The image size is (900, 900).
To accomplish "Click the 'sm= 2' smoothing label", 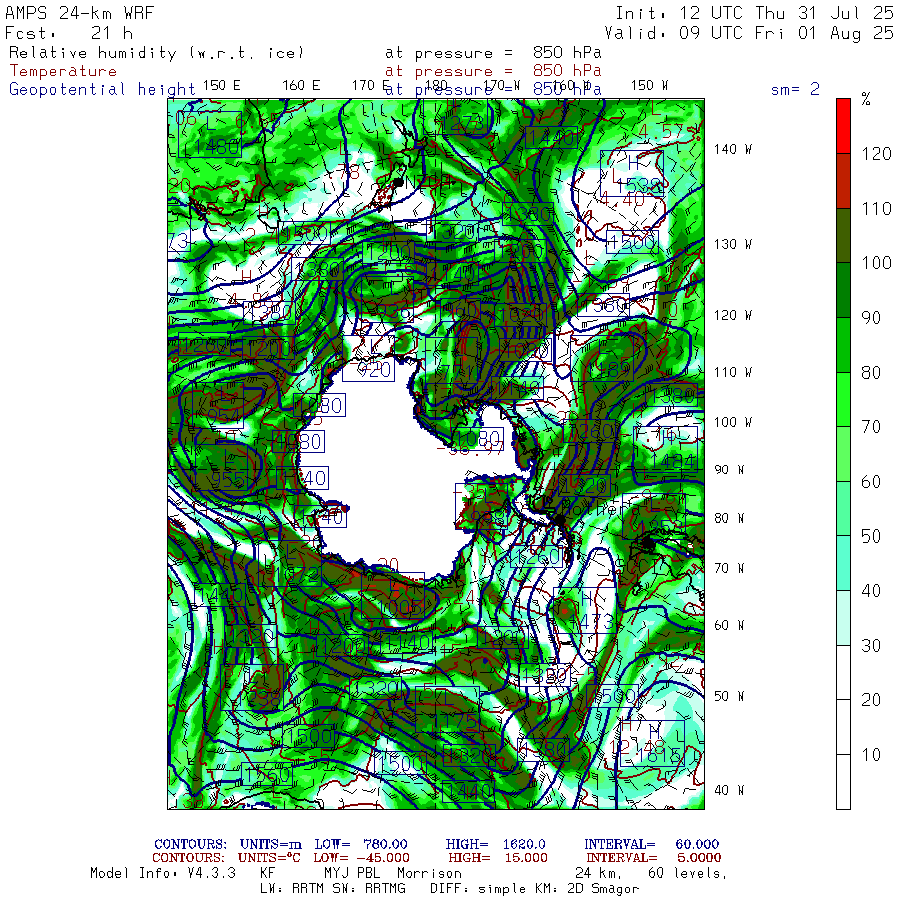I will click(x=795, y=89).
